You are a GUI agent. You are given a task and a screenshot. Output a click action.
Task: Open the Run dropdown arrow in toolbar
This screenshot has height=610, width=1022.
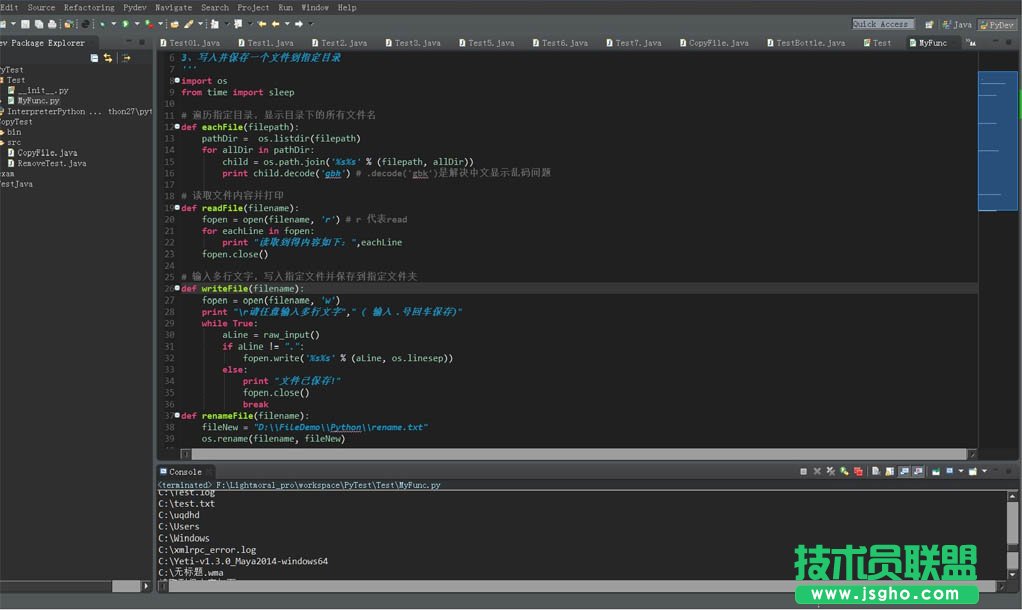136,24
